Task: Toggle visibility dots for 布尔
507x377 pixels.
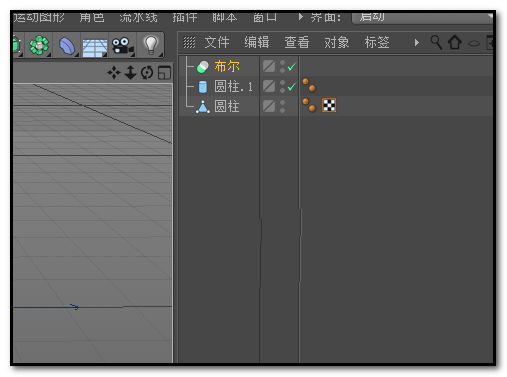Action: pos(282,66)
